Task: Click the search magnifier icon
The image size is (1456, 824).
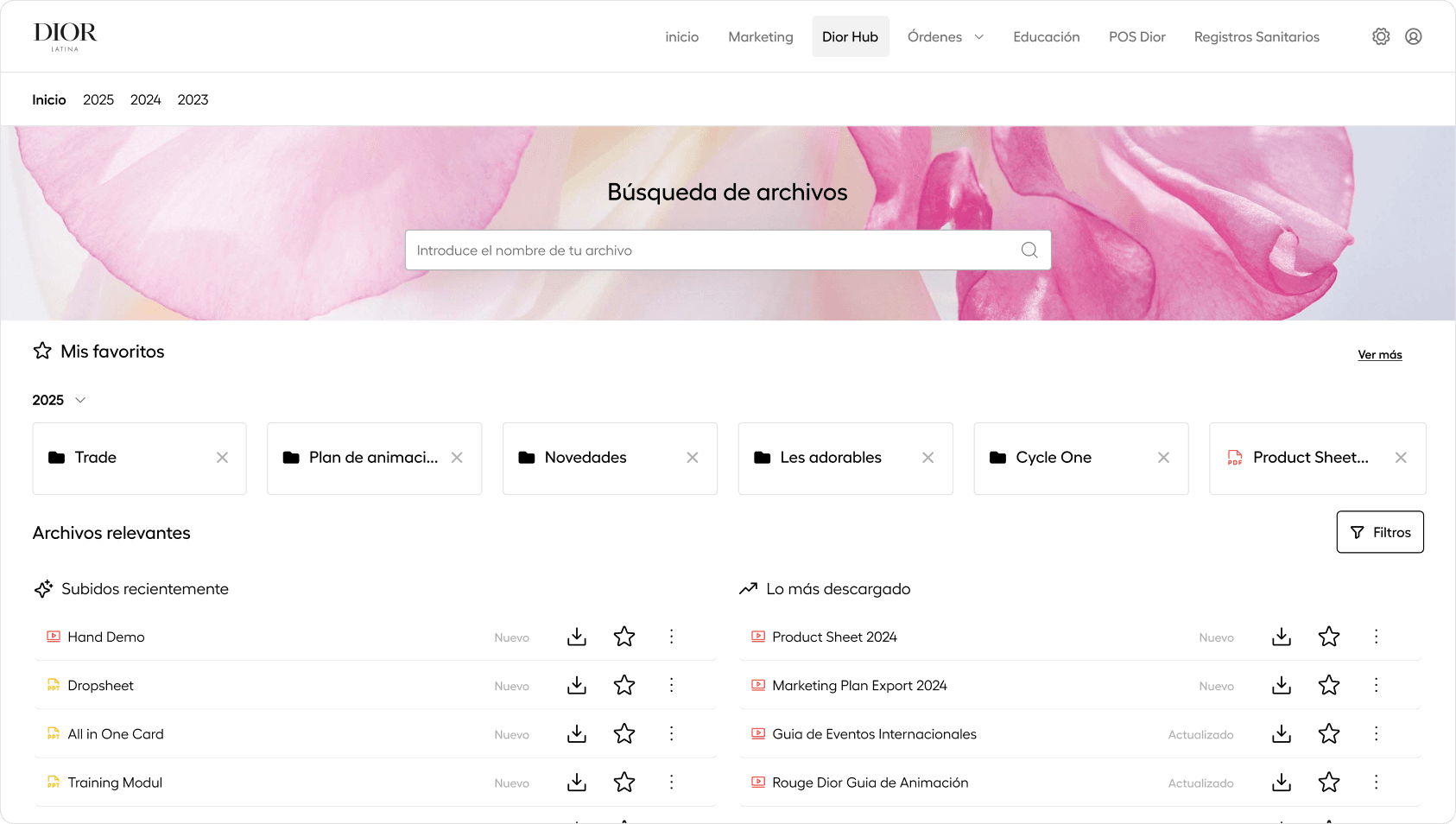Action: (1029, 250)
